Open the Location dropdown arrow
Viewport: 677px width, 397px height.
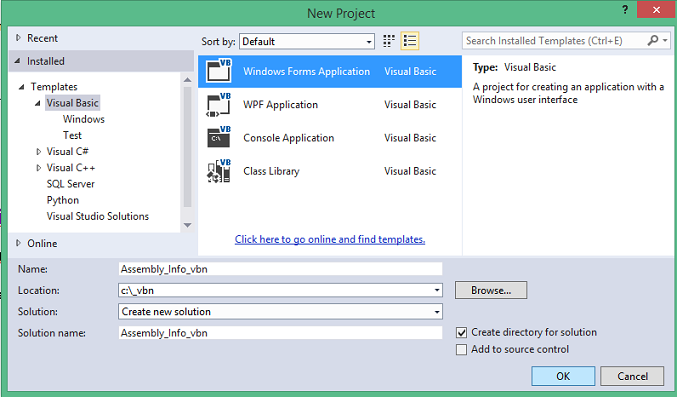pyautogui.click(x=437, y=290)
